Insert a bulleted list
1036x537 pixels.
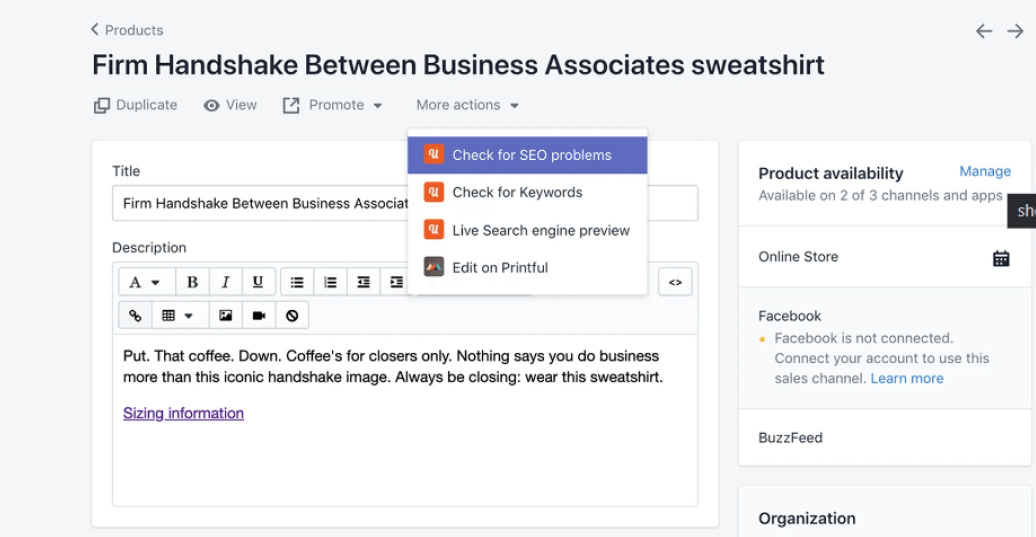tap(297, 283)
